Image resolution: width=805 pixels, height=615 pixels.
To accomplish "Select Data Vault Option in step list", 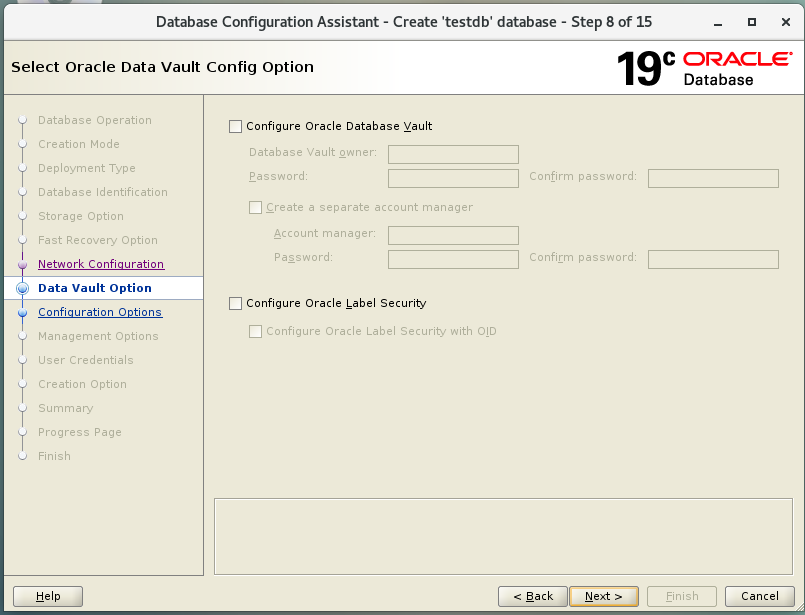I will (94, 288).
